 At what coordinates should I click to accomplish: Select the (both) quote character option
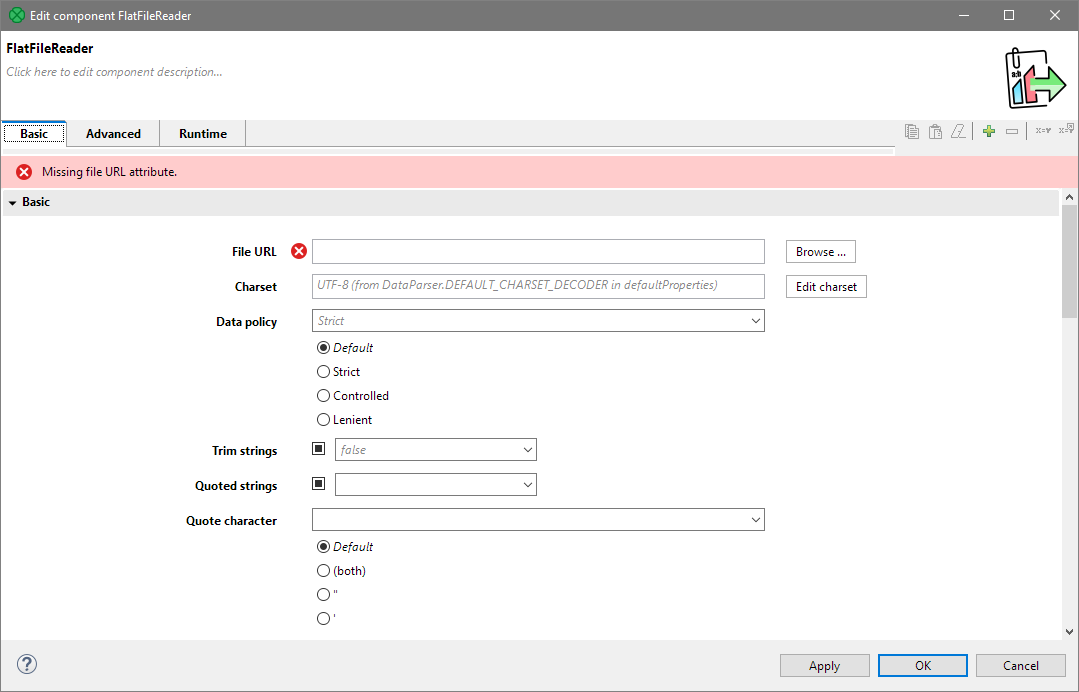pos(323,571)
